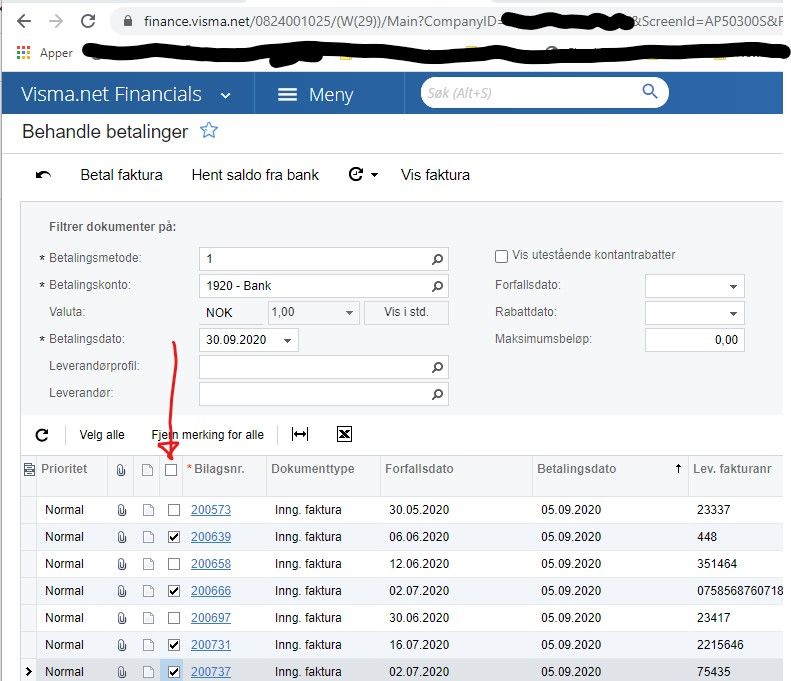Click Betal faktura in toolbar
791x681 pixels.
(122, 175)
